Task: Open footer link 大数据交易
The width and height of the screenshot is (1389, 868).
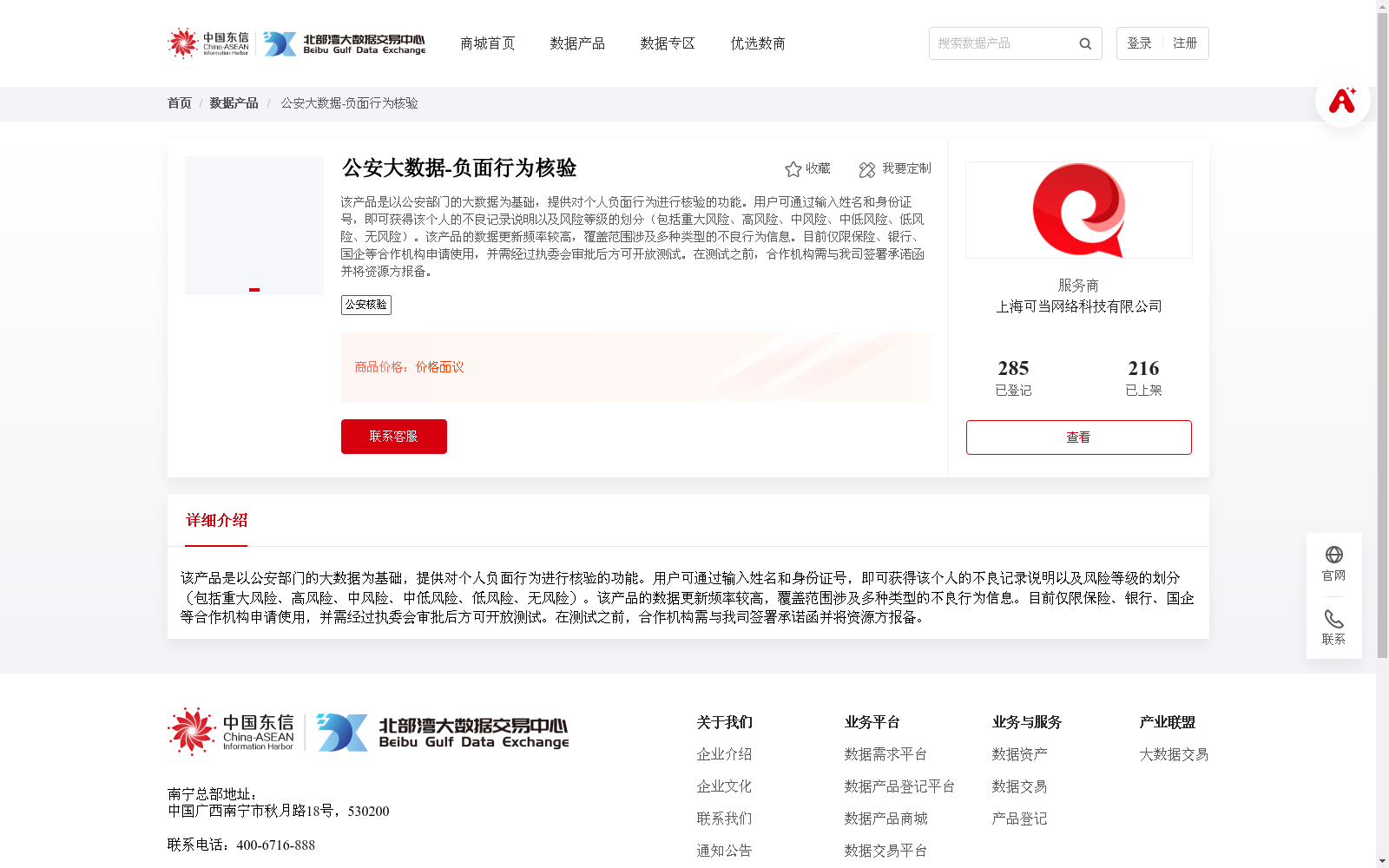Action: tap(1174, 754)
